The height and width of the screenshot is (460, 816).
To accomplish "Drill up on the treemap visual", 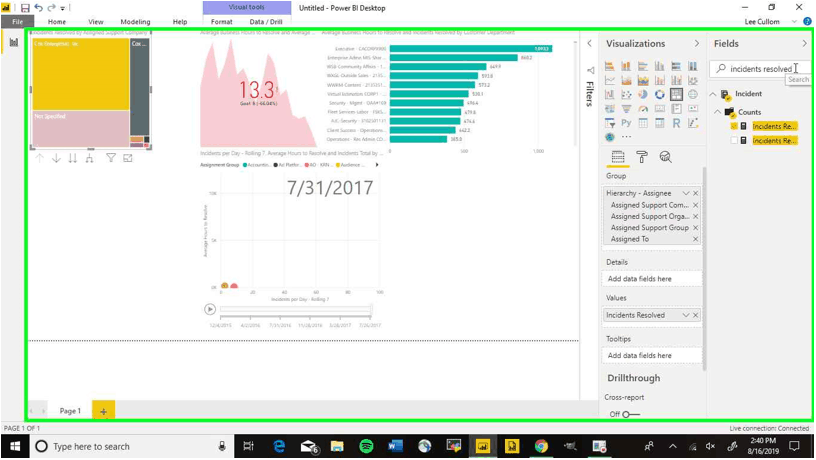I will pyautogui.click(x=40, y=158).
